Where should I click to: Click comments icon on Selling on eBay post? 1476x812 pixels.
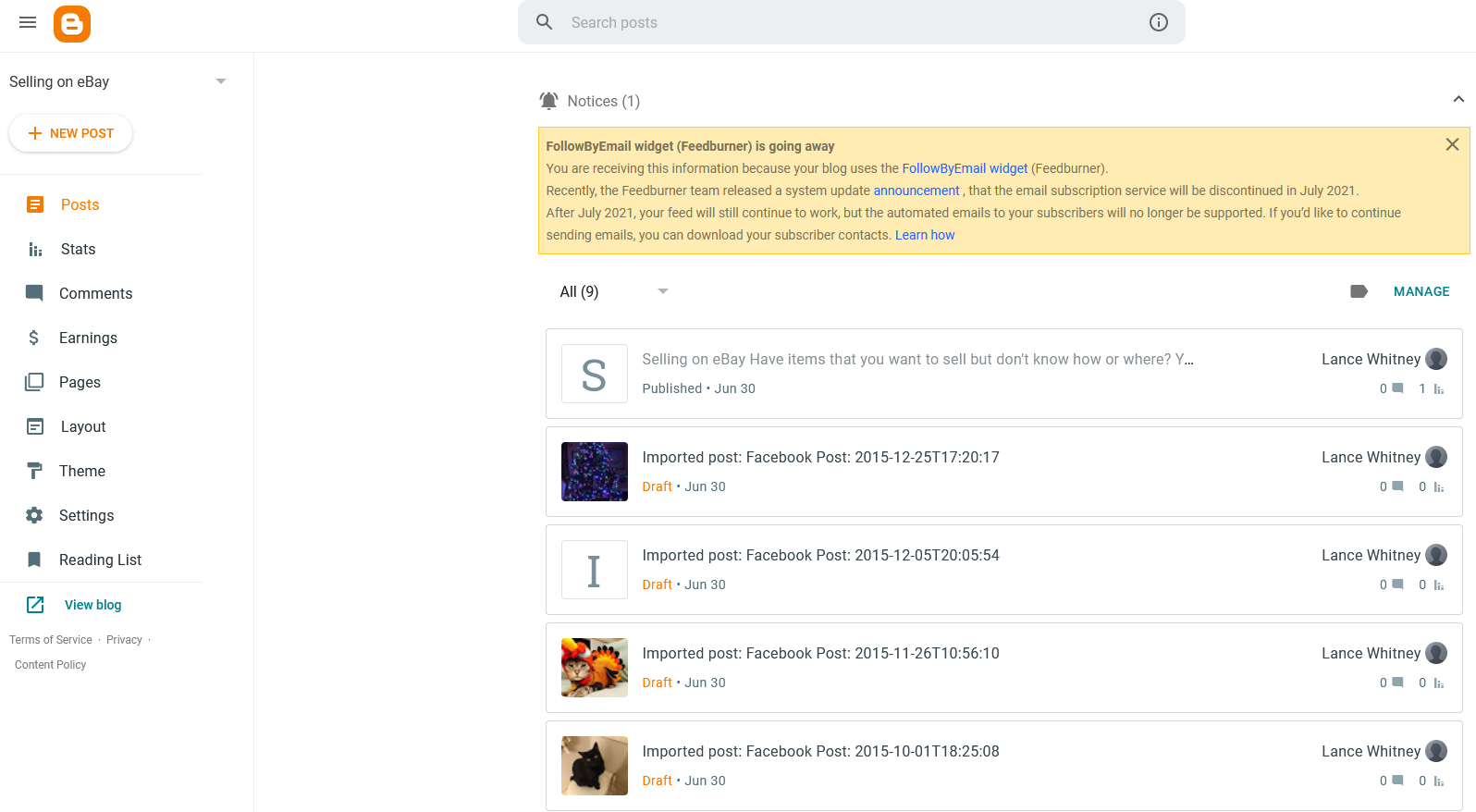click(1397, 388)
